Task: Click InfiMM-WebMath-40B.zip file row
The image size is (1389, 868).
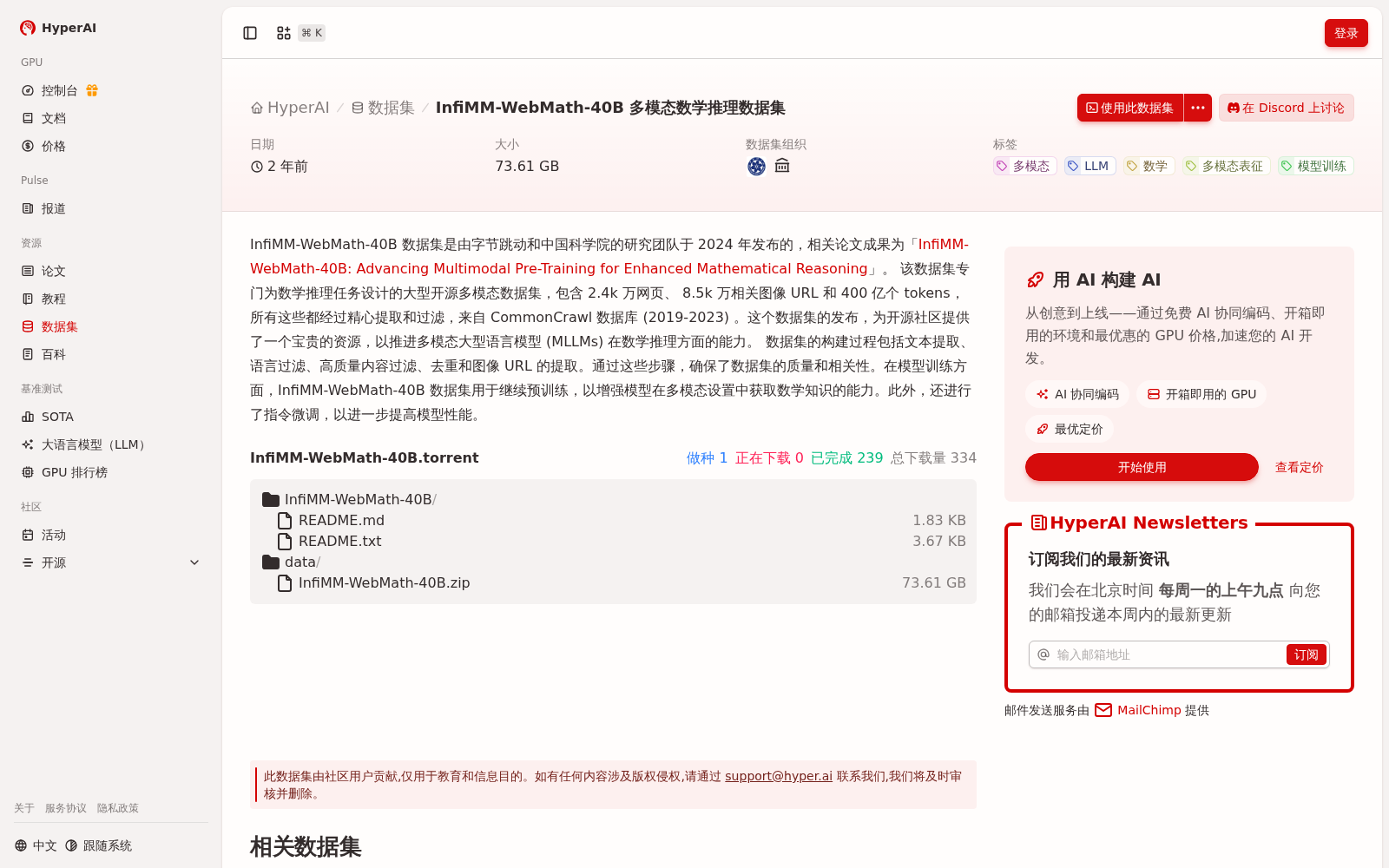Action: click(613, 583)
